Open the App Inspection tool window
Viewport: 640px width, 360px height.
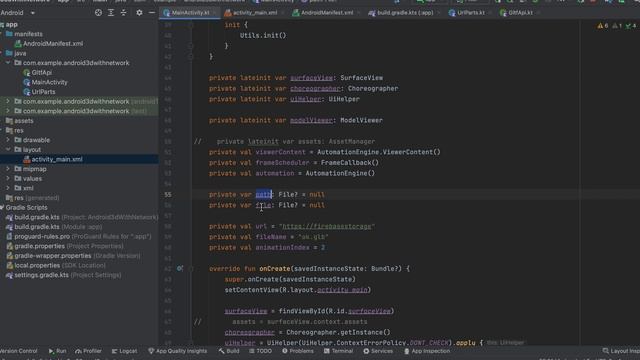pos(427,351)
